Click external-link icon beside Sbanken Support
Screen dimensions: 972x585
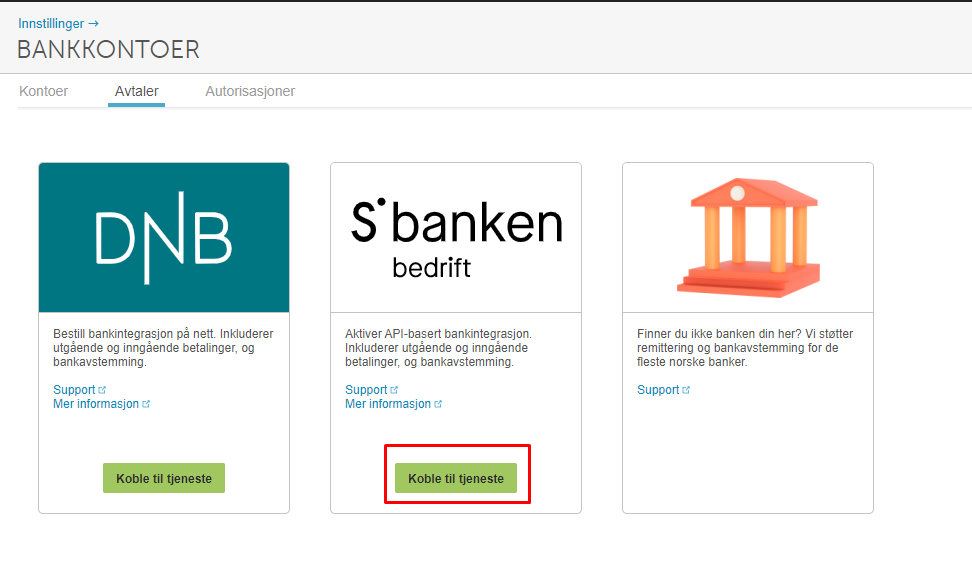(394, 390)
